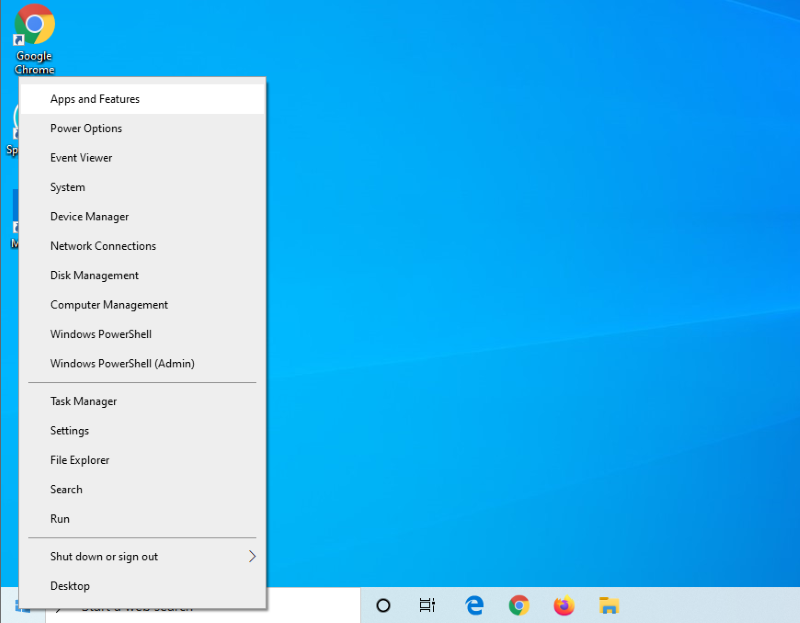Select Run in the context menu
The height and width of the screenshot is (623, 800).
click(x=60, y=519)
